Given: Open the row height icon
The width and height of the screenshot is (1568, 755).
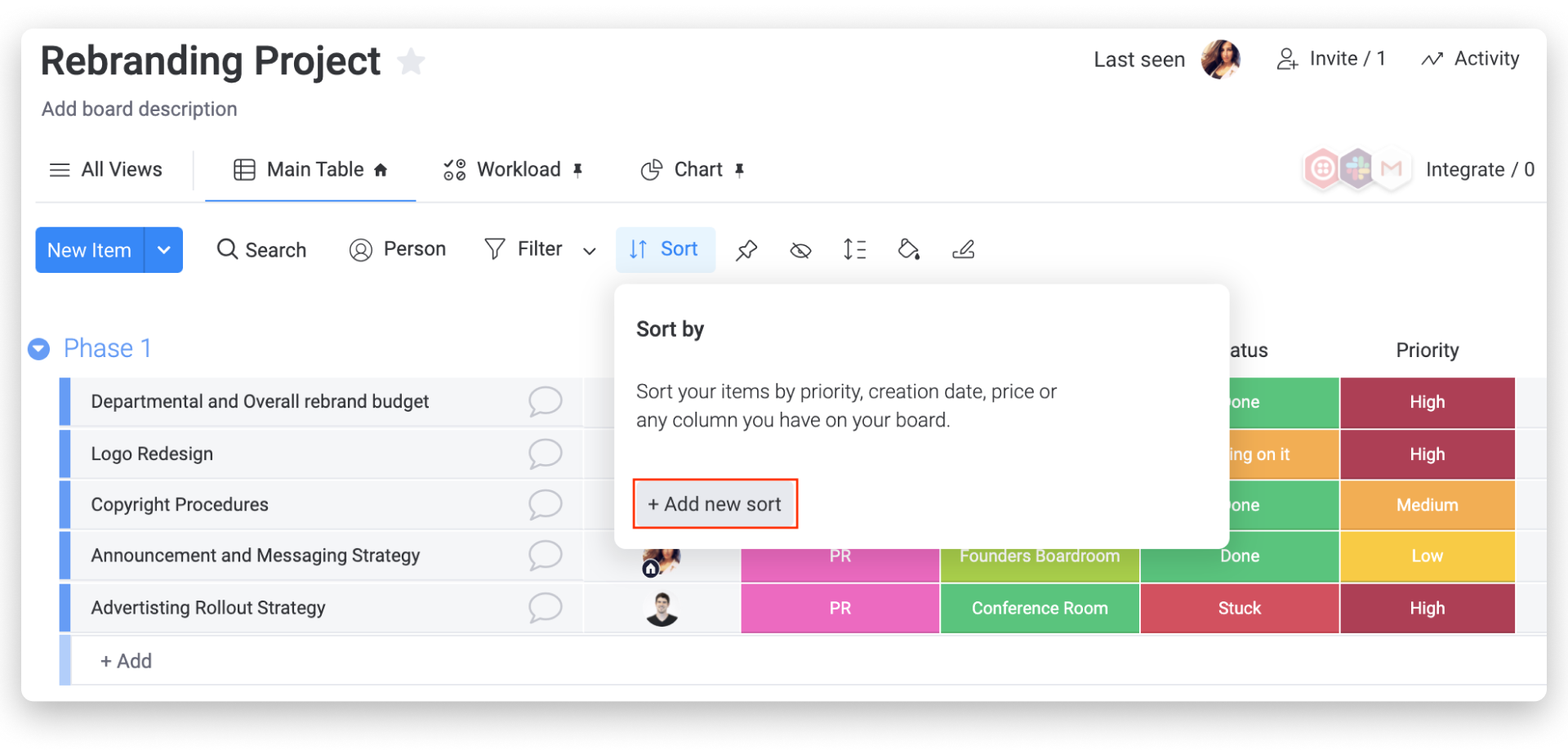Looking at the screenshot, I should point(854,249).
